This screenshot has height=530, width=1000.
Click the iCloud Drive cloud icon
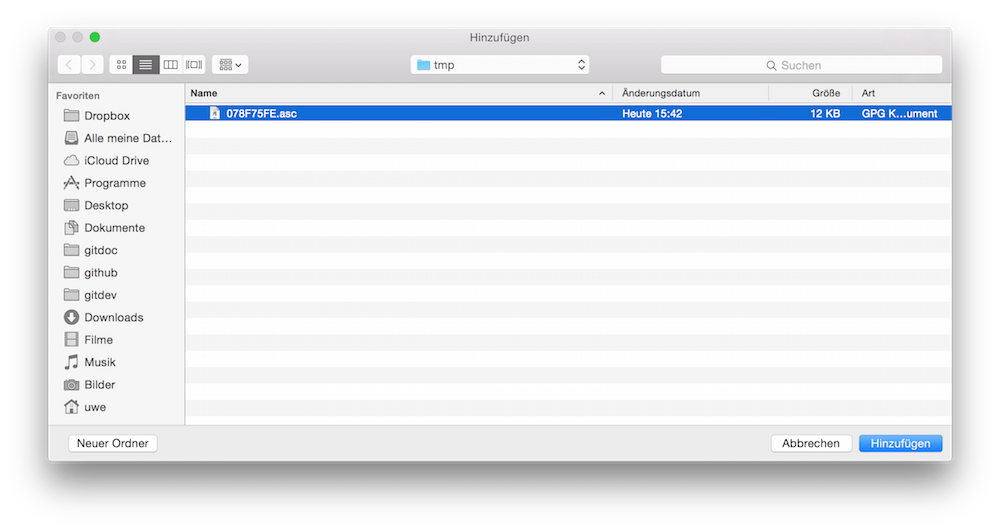pyautogui.click(x=71, y=160)
